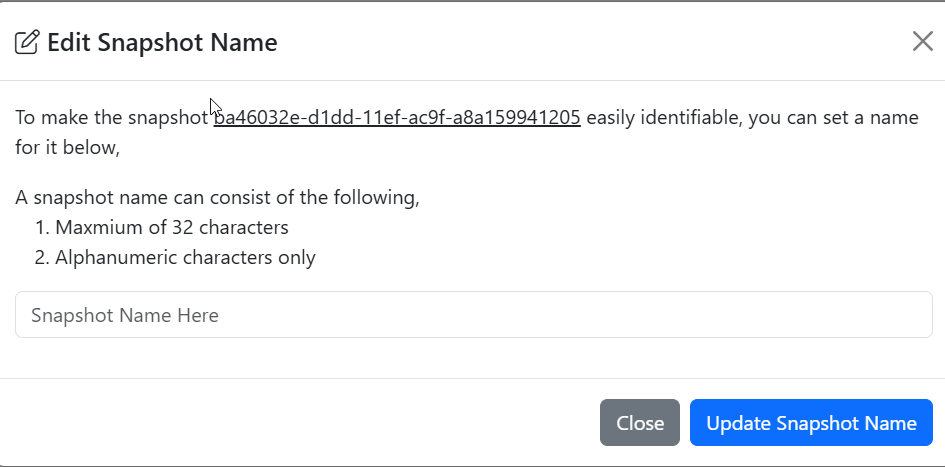The width and height of the screenshot is (945, 467).
Task: Click the Update Snapshot Name button
Action: tap(811, 422)
